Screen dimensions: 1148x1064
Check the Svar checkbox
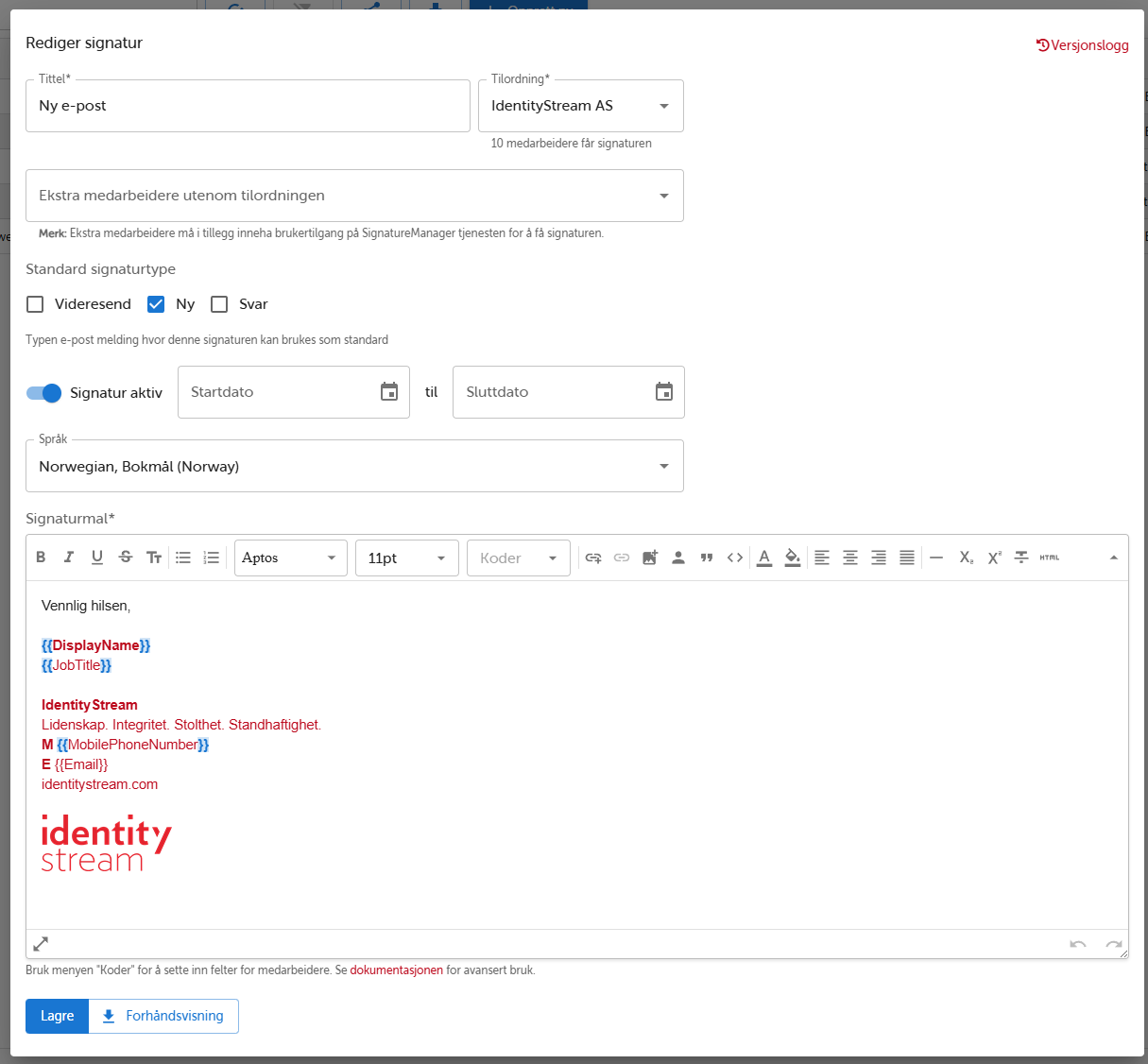point(220,304)
